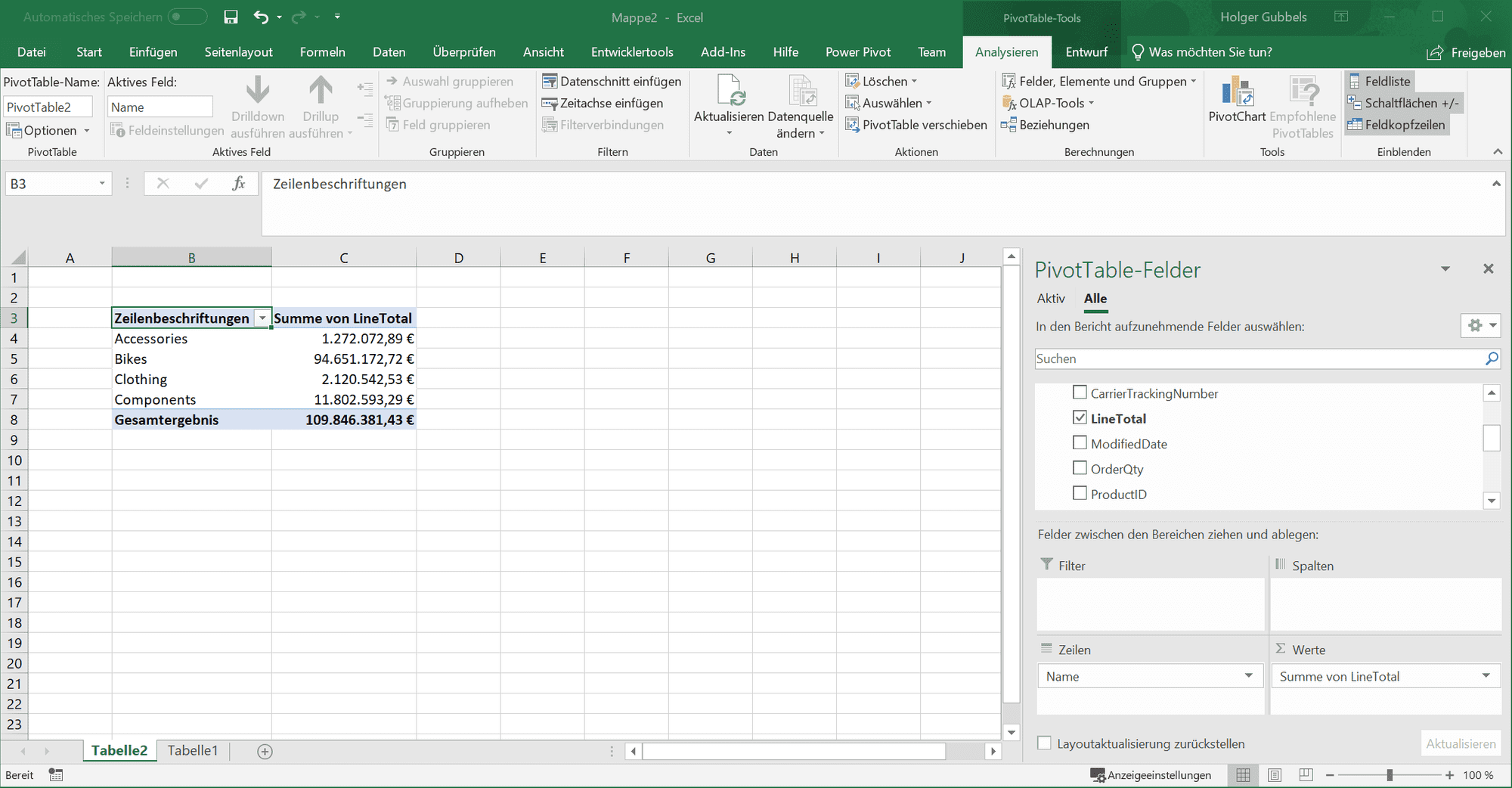The width and height of the screenshot is (1512, 788).
Task: Switch to Einfügen ribbon tab
Action: pyautogui.click(x=153, y=52)
